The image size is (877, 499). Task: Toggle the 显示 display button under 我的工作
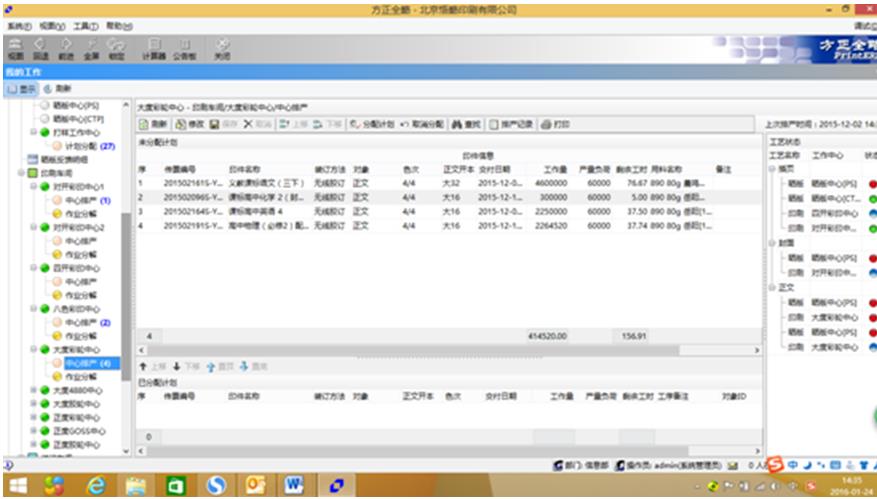(20, 89)
